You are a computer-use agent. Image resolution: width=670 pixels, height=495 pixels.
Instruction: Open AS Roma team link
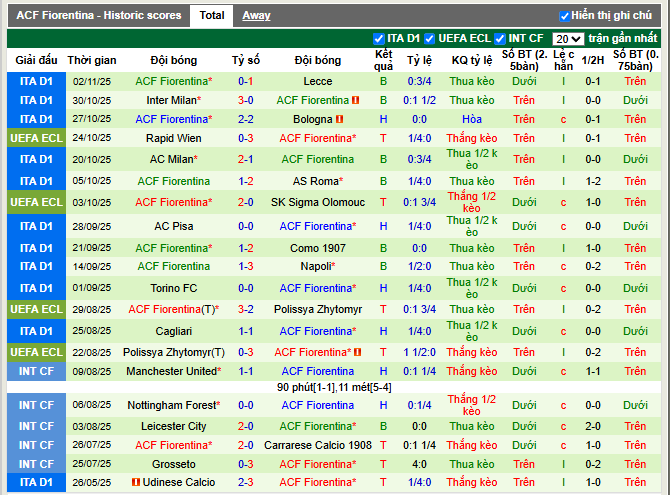[x=315, y=181]
